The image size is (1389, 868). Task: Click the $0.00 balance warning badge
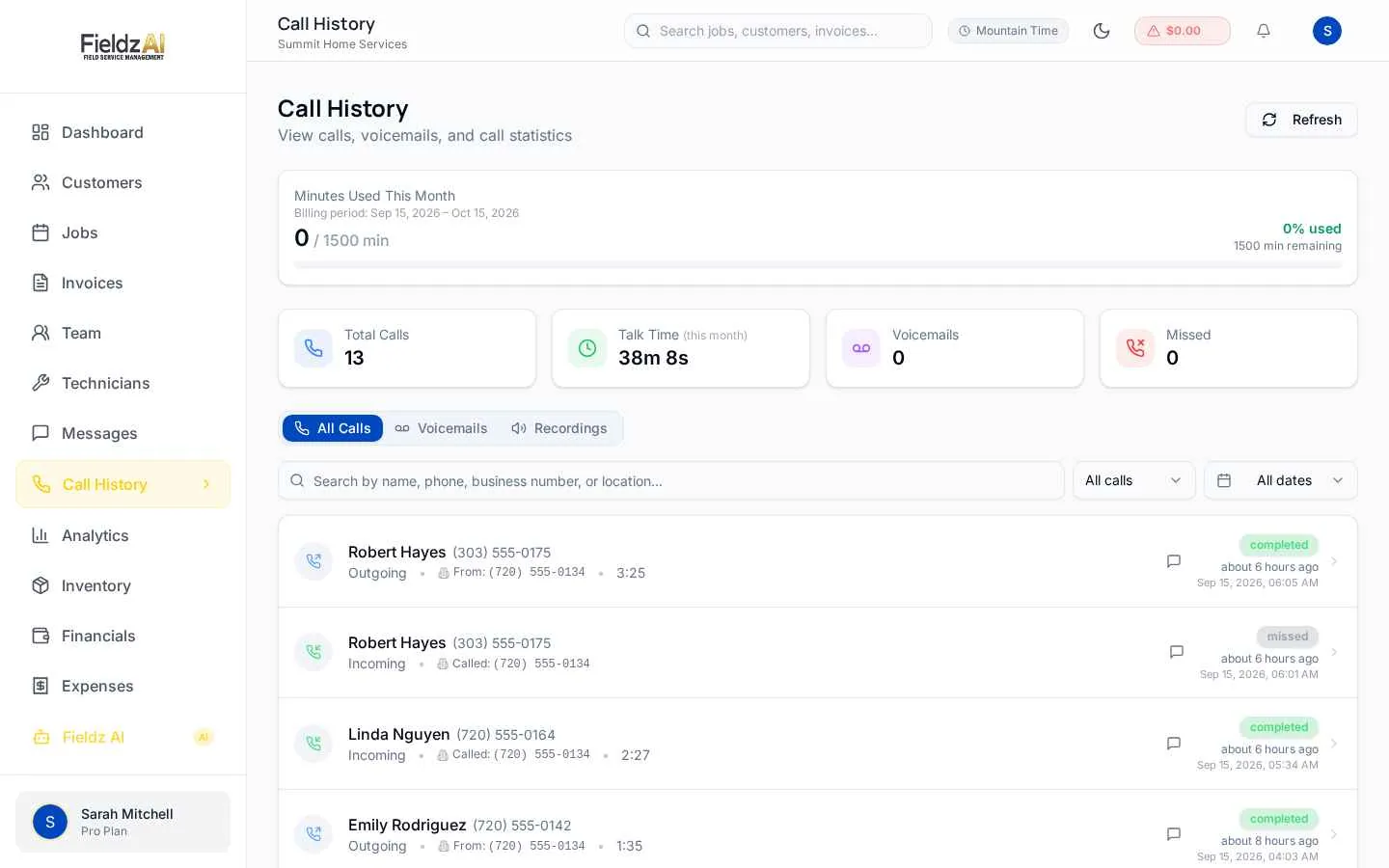pos(1183,31)
